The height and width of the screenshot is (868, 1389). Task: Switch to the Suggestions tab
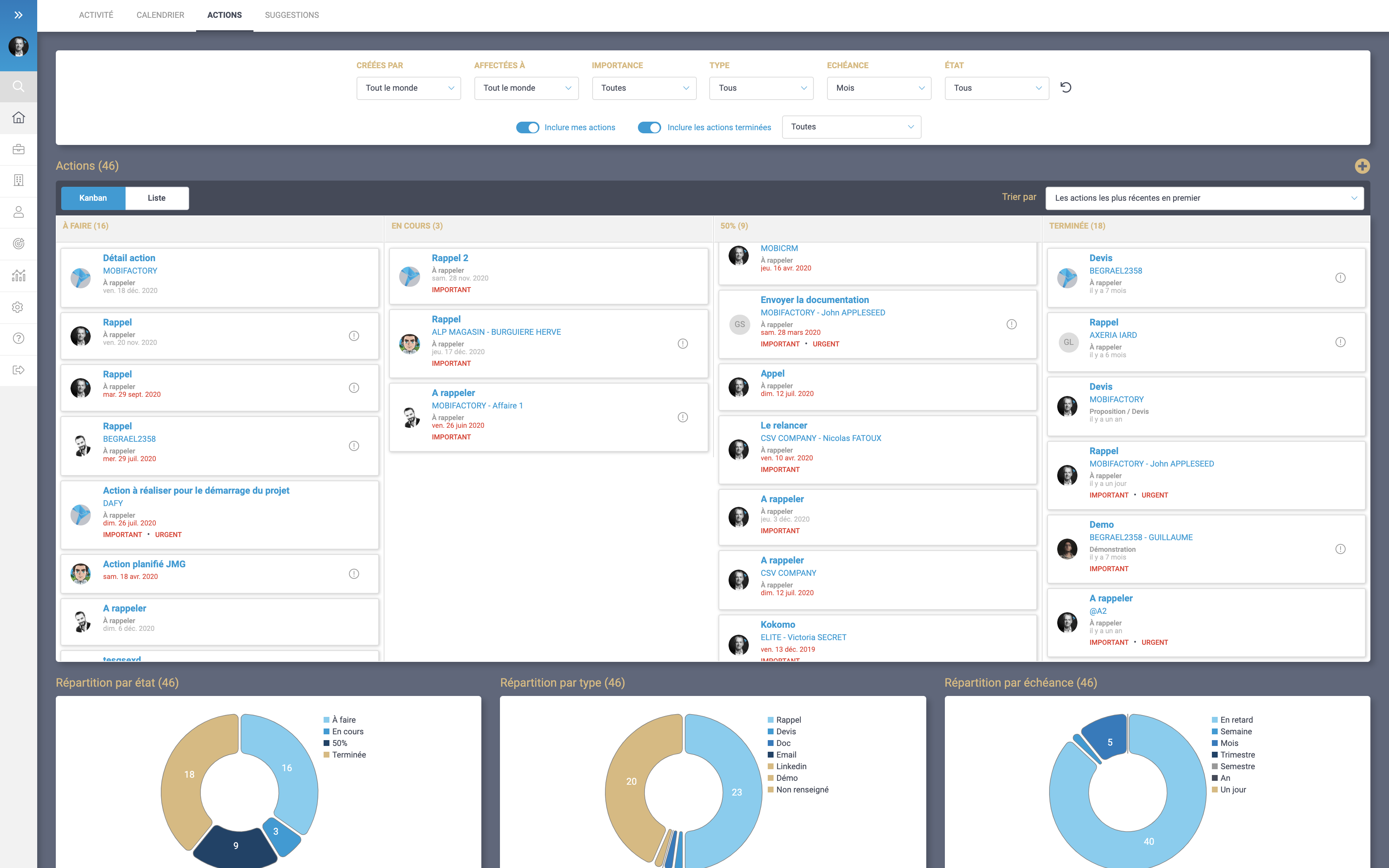click(291, 15)
